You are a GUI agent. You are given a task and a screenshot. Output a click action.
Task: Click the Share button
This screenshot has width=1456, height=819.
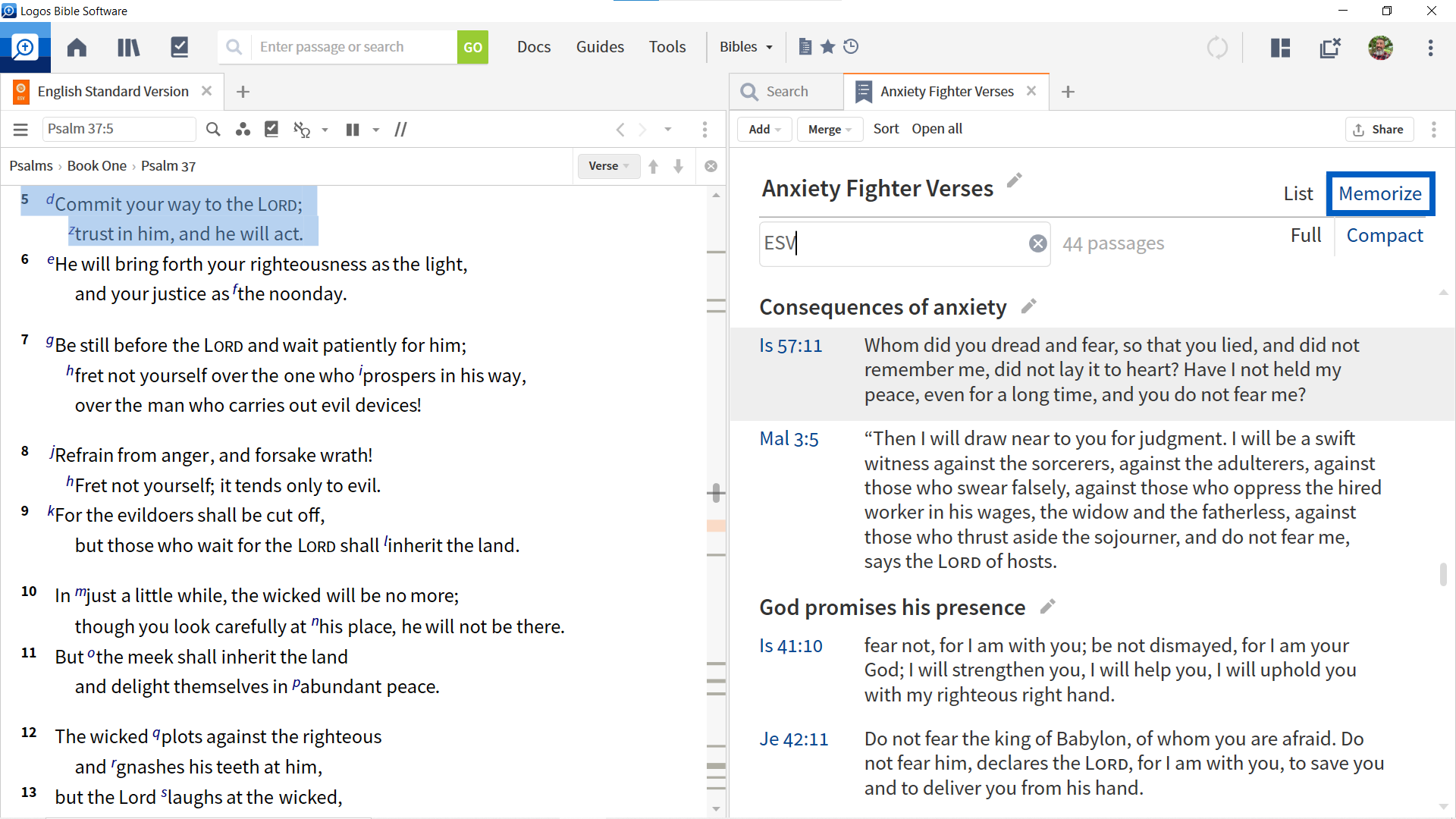1379,130
